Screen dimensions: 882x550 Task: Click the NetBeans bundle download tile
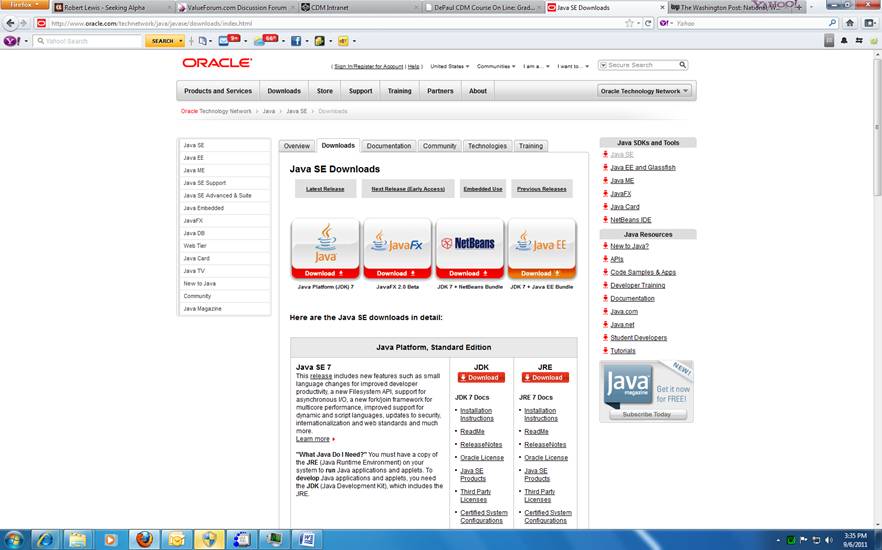point(469,249)
